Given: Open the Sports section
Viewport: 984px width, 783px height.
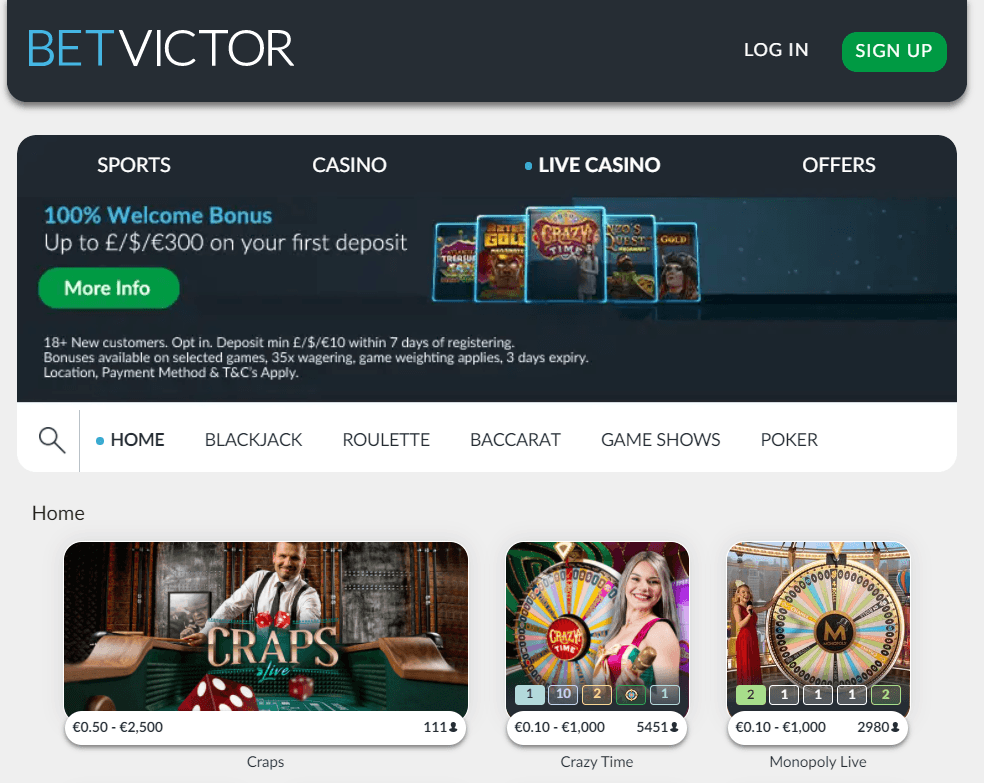Looking at the screenshot, I should pos(134,165).
